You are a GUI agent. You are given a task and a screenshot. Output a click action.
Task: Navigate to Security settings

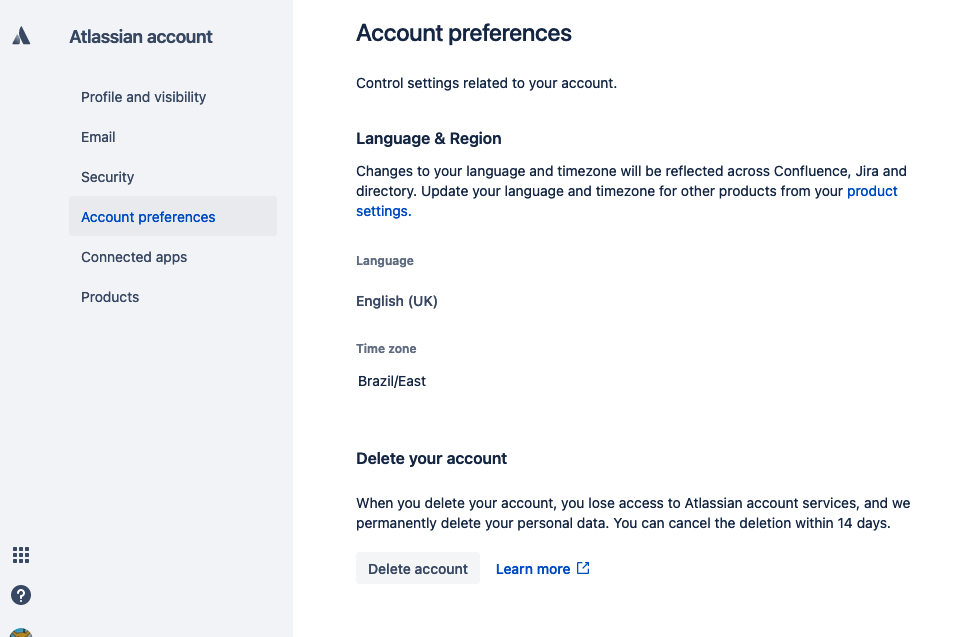click(107, 177)
